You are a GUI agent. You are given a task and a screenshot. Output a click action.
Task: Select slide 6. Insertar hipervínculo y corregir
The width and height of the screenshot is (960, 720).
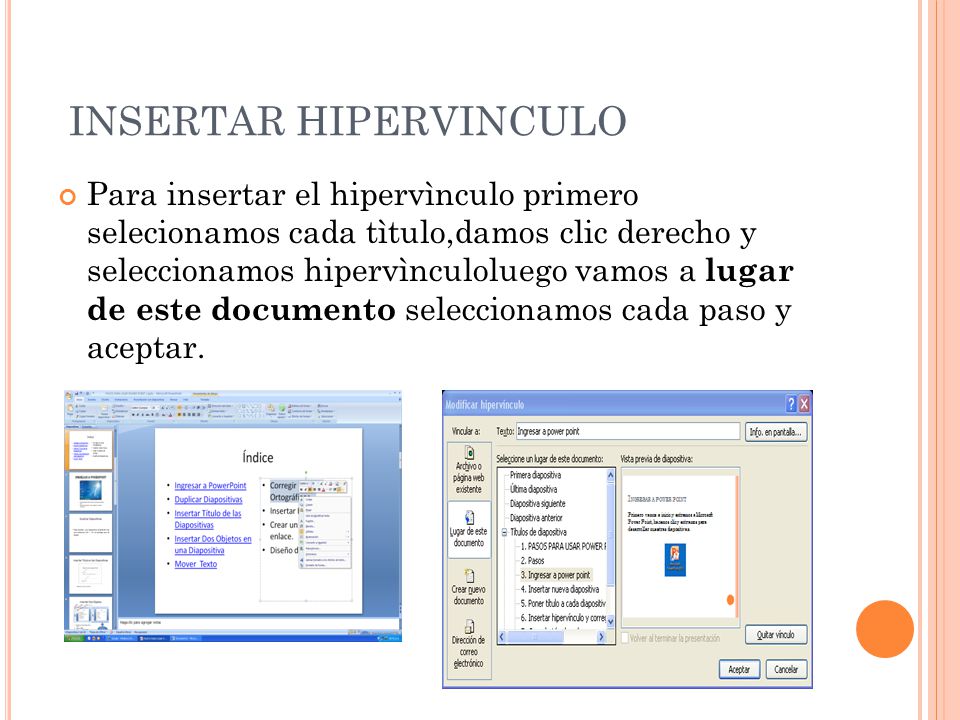563,618
